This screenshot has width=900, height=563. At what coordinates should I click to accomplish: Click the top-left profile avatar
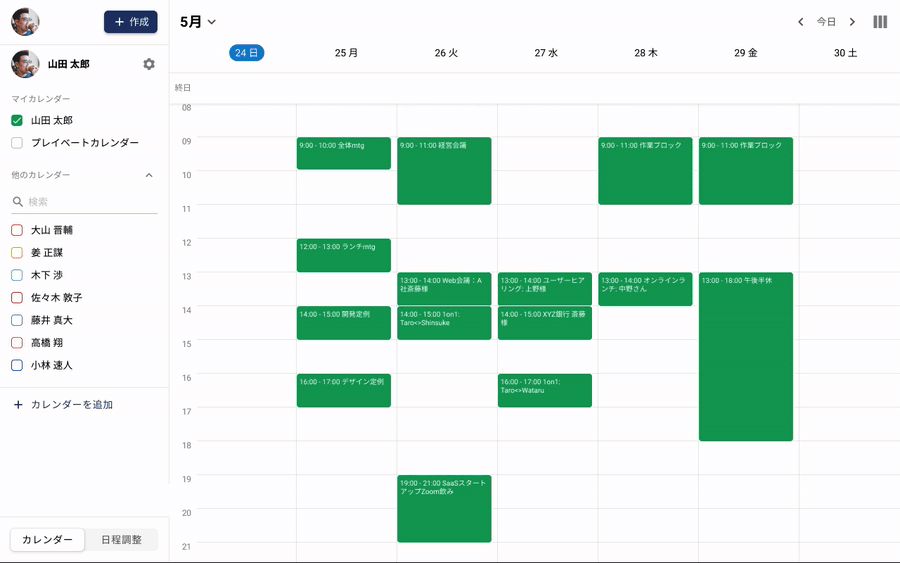(x=25, y=22)
